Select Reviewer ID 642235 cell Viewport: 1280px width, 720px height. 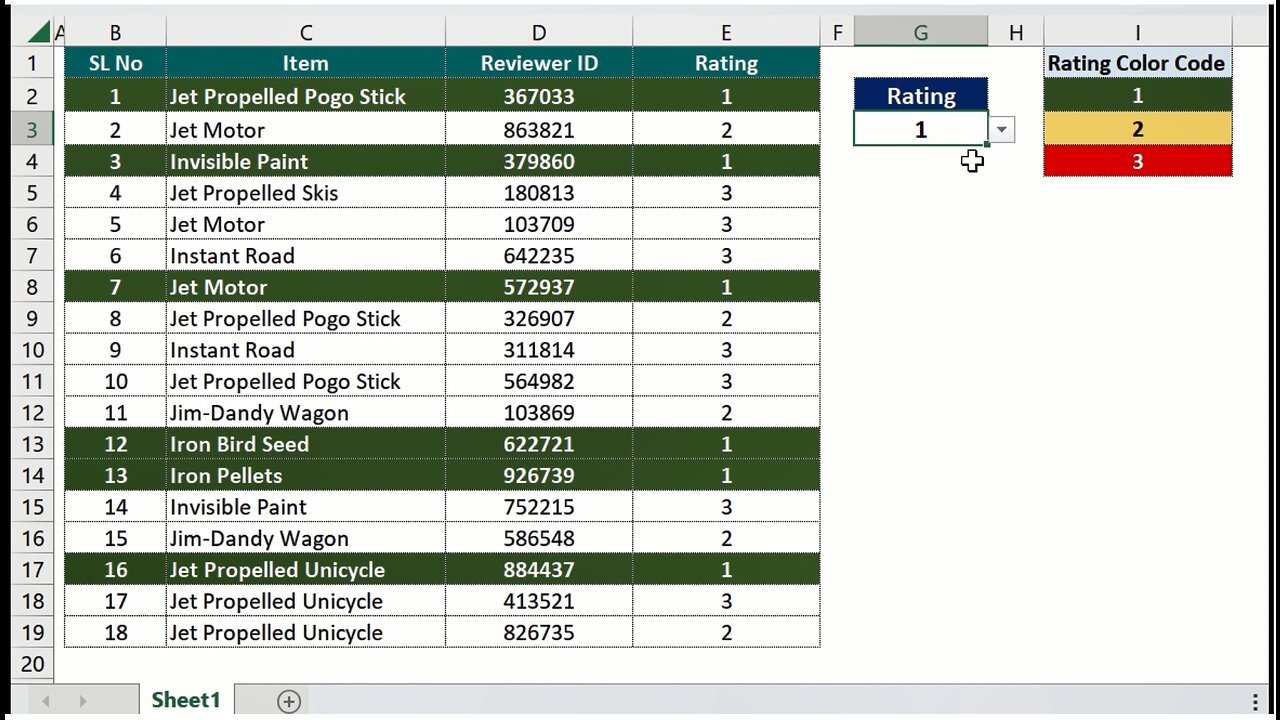[x=539, y=255]
